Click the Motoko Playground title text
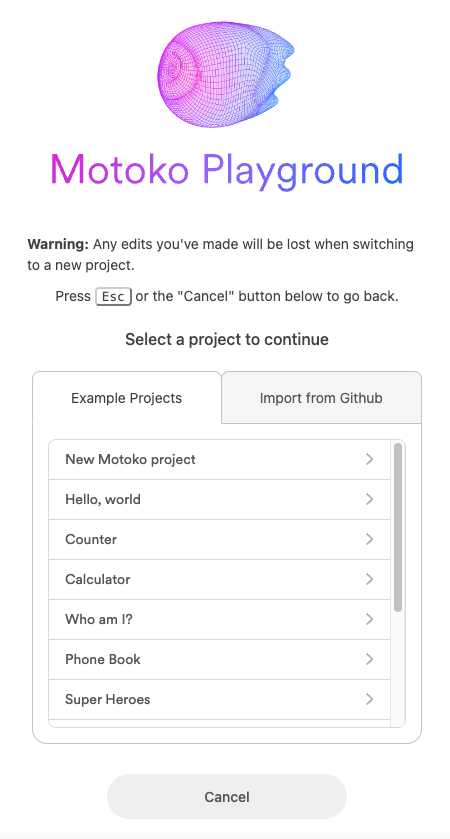This screenshot has height=839, width=450. point(226,170)
